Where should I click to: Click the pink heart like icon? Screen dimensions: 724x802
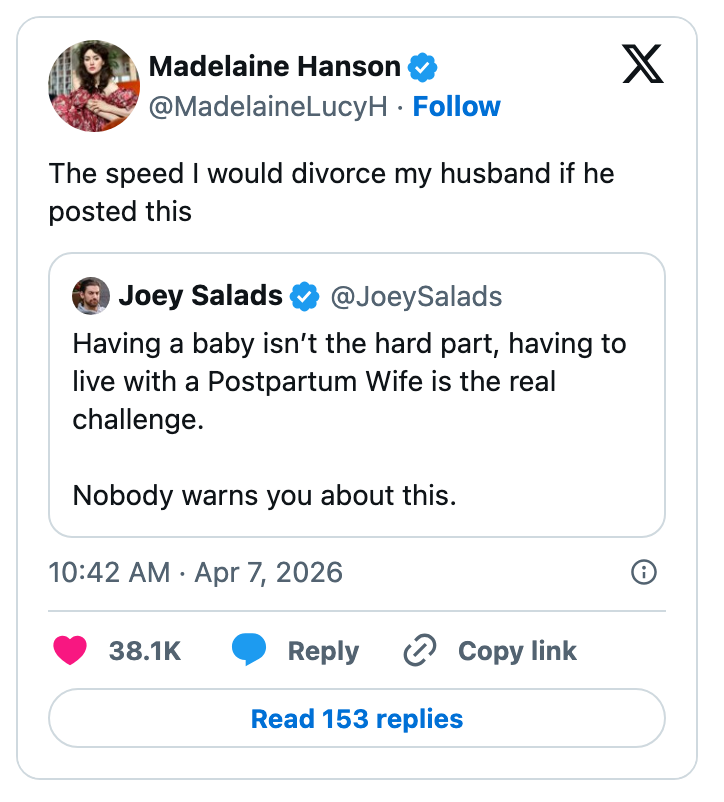click(70, 650)
